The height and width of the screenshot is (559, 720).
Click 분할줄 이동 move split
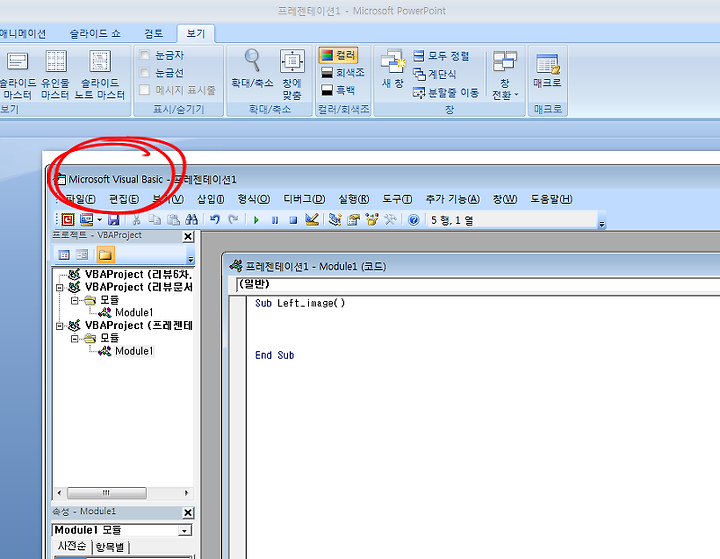pyautogui.click(x=446, y=92)
